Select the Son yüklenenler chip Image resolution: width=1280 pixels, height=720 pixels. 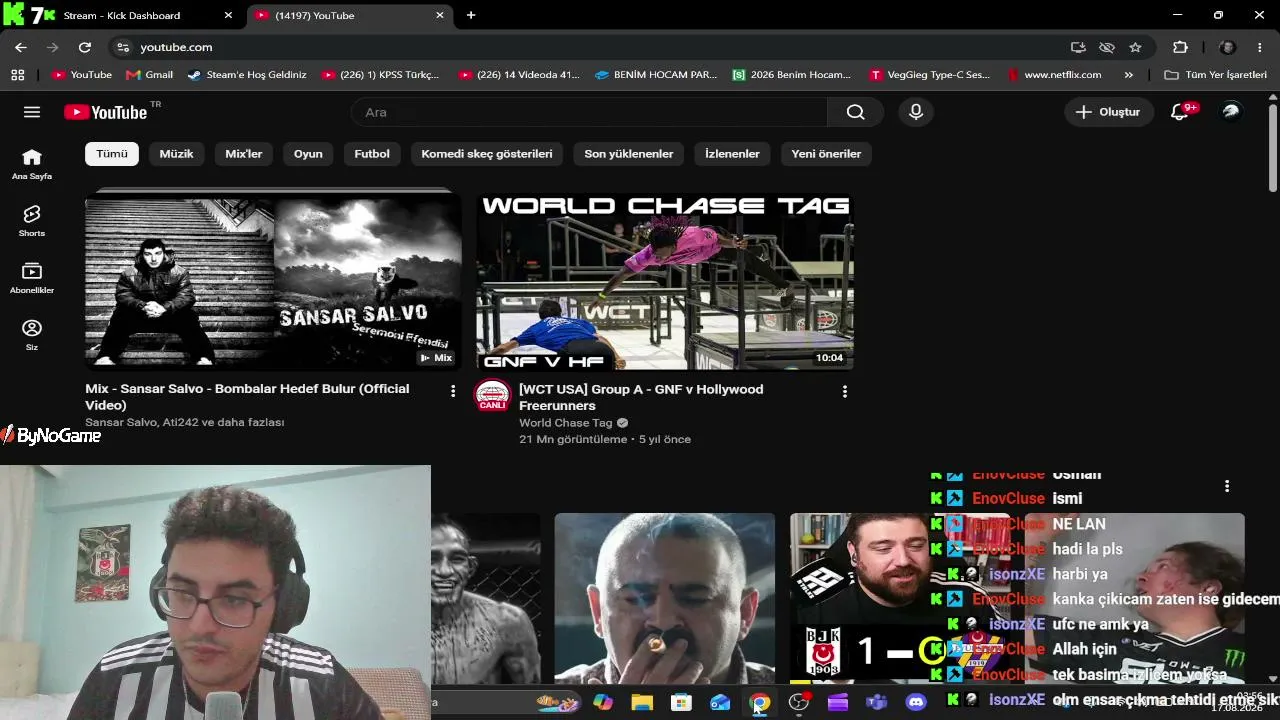click(x=629, y=154)
